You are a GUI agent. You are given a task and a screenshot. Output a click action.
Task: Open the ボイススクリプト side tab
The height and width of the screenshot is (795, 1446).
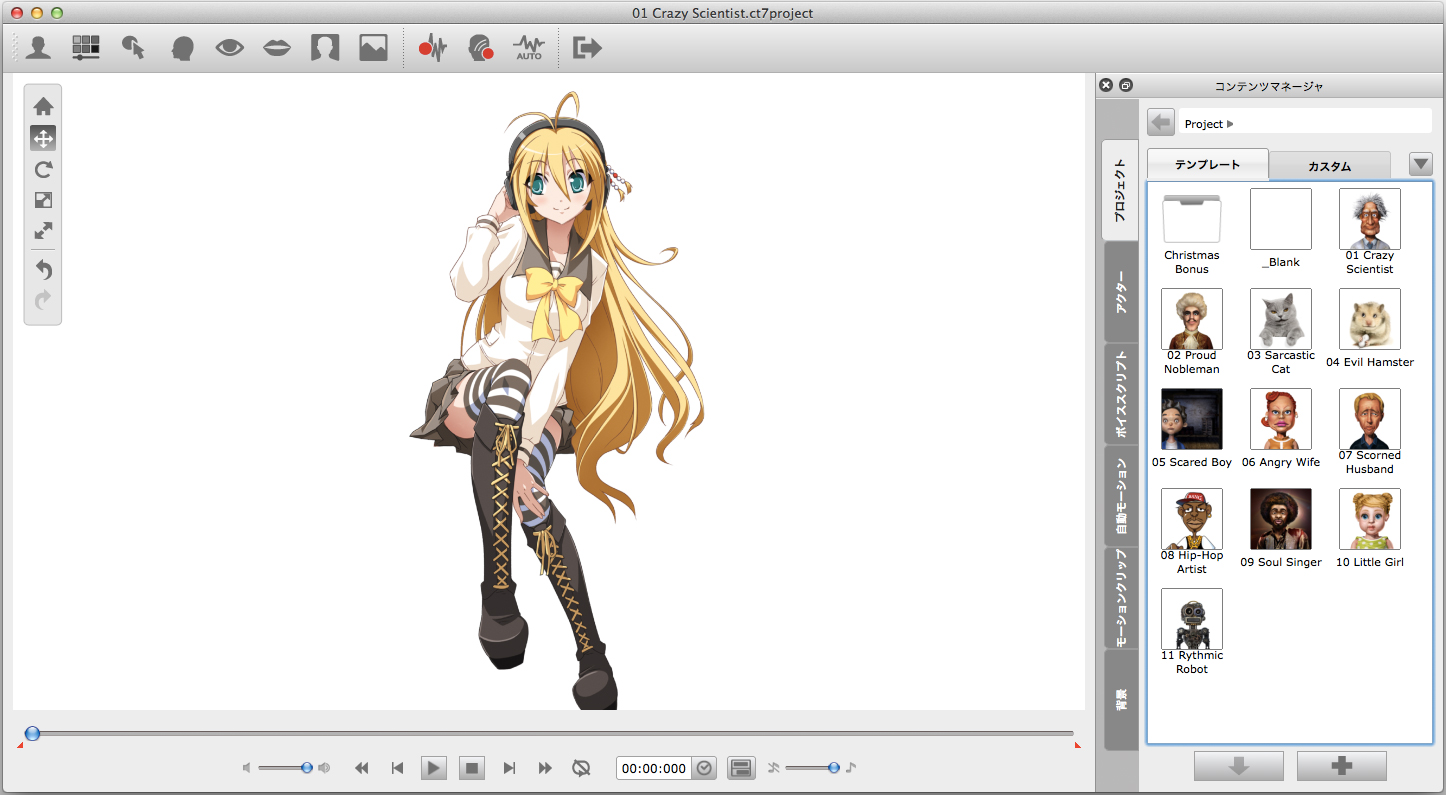point(1120,394)
